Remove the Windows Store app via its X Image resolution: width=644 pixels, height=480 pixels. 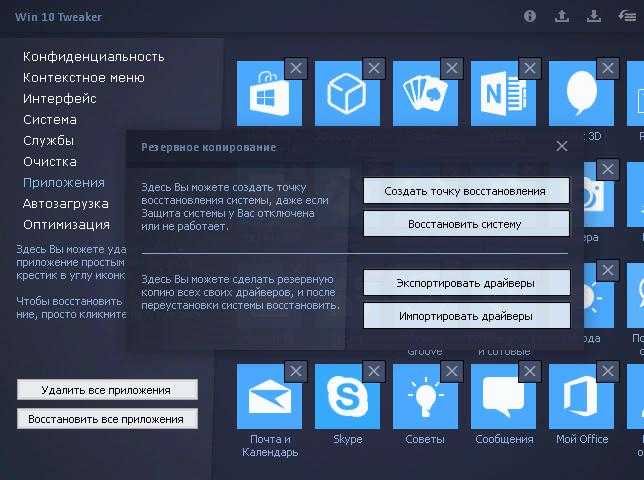pos(296,68)
